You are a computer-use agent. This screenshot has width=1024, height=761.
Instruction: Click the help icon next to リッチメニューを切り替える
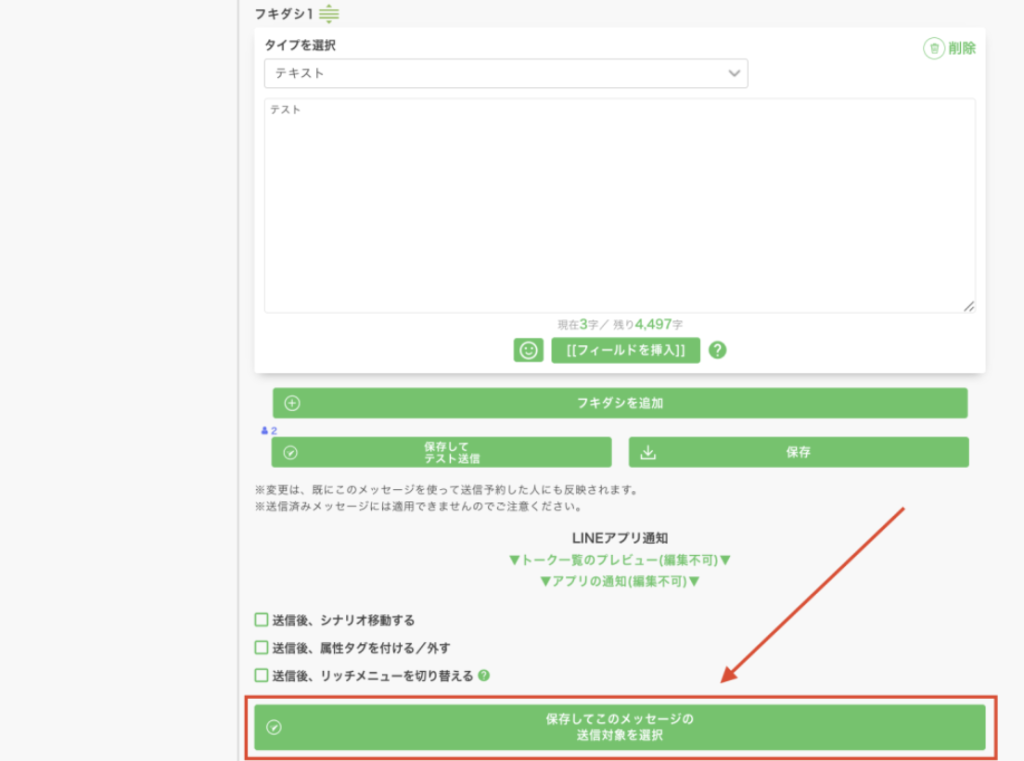pyautogui.click(x=484, y=675)
